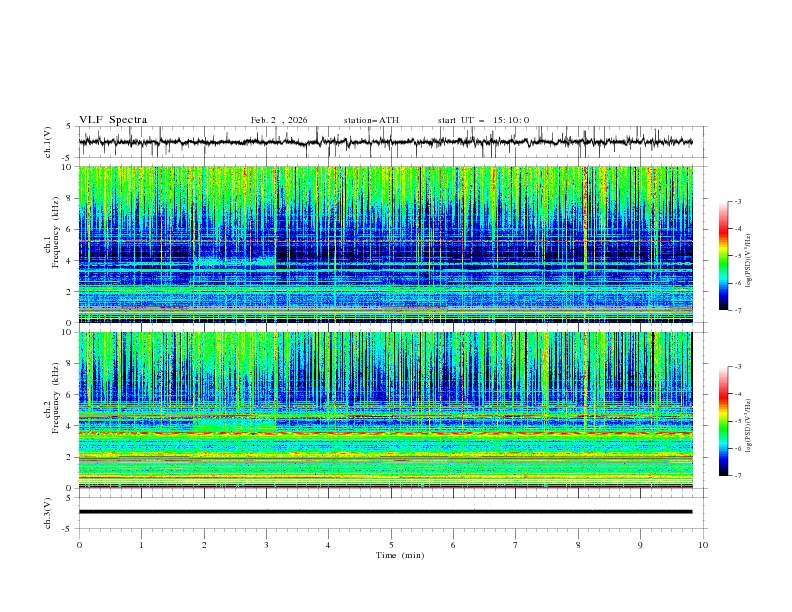Click the "VLF Spectra" title text

click(113, 120)
